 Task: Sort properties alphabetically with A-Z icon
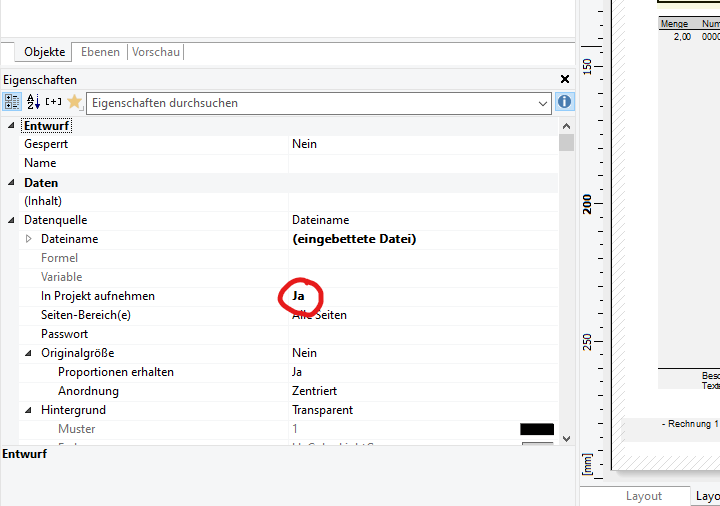pyautogui.click(x=33, y=102)
